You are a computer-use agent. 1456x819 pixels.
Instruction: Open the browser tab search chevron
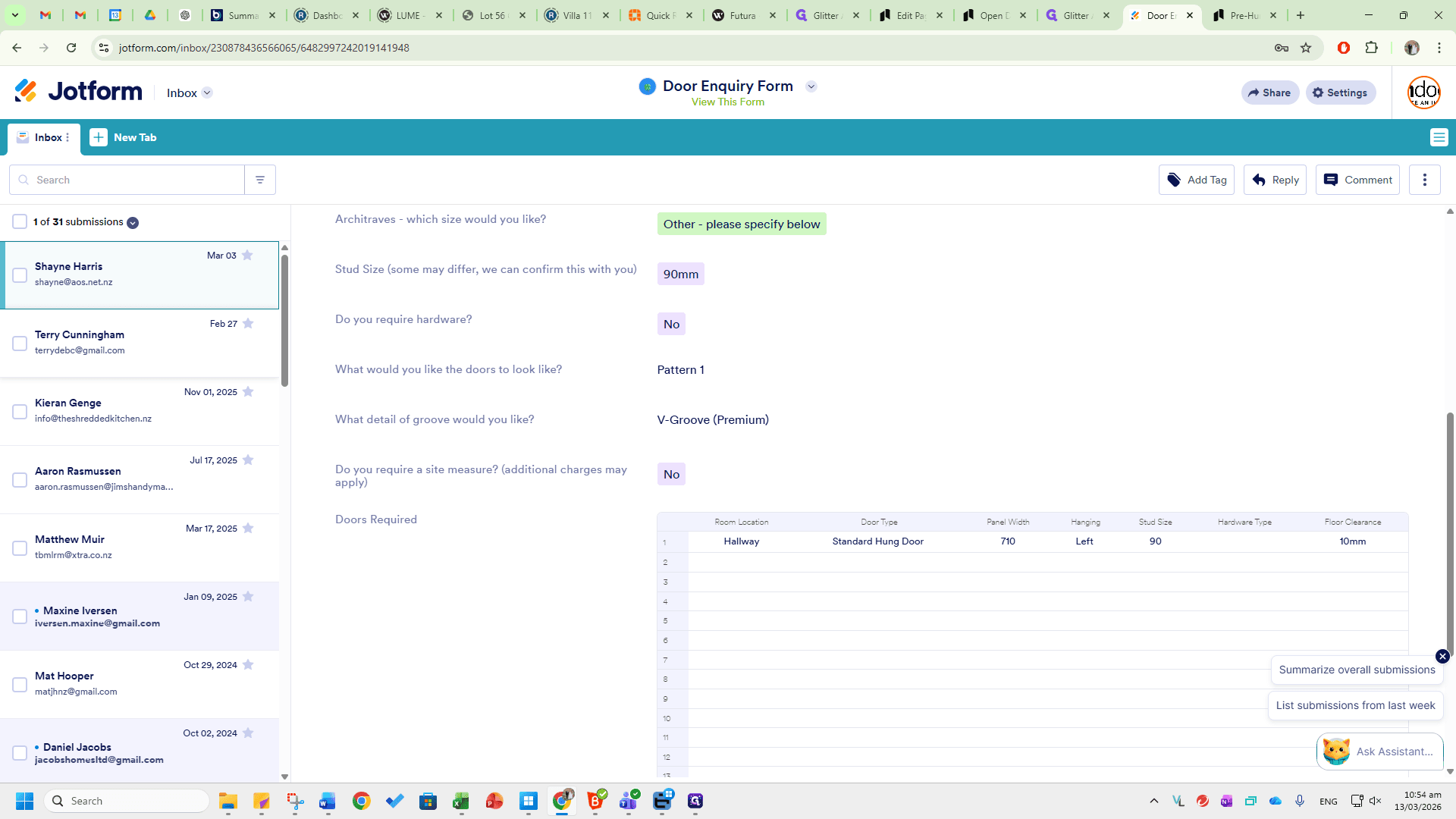coord(14,15)
